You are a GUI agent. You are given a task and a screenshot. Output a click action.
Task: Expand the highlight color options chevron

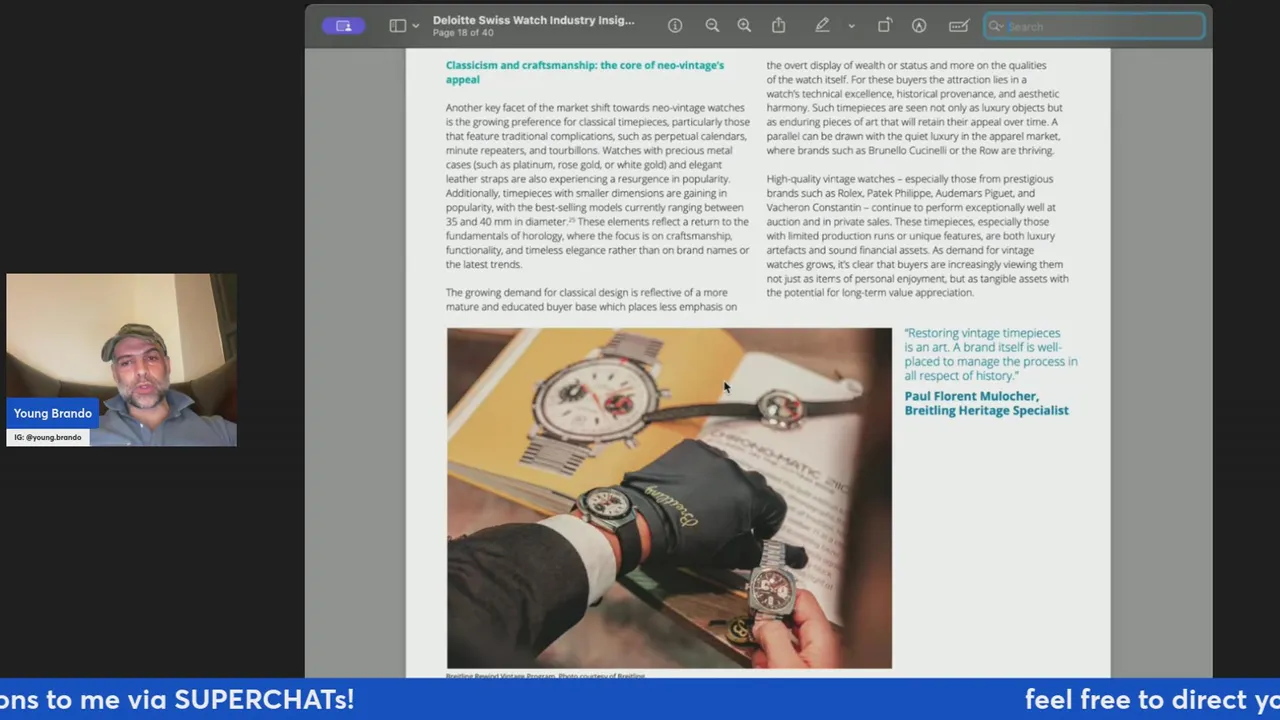[851, 26]
